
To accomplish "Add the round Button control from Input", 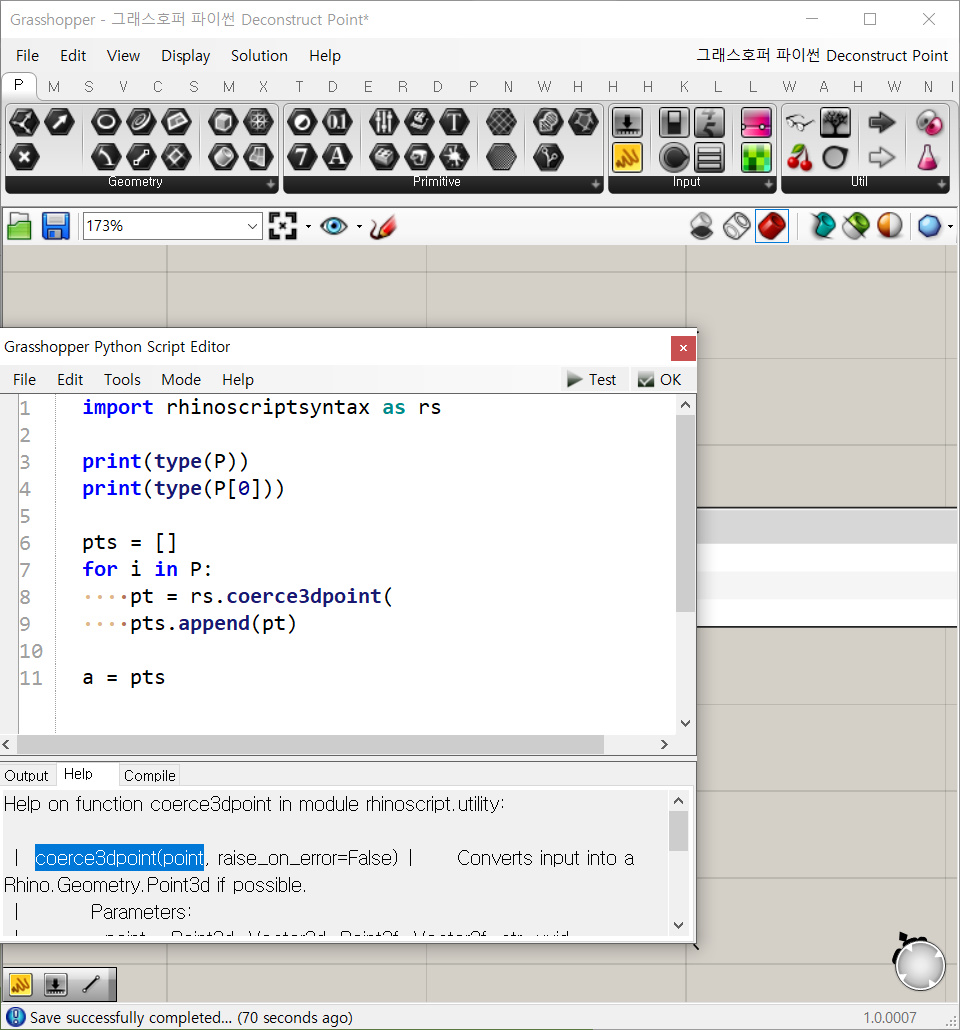I will [674, 158].
